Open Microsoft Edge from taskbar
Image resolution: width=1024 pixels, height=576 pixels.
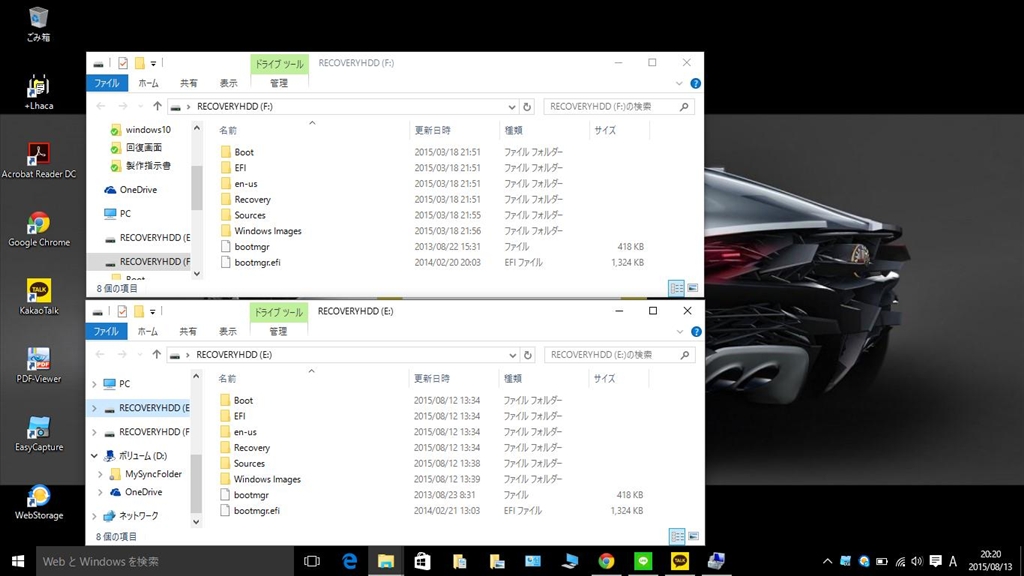349,561
